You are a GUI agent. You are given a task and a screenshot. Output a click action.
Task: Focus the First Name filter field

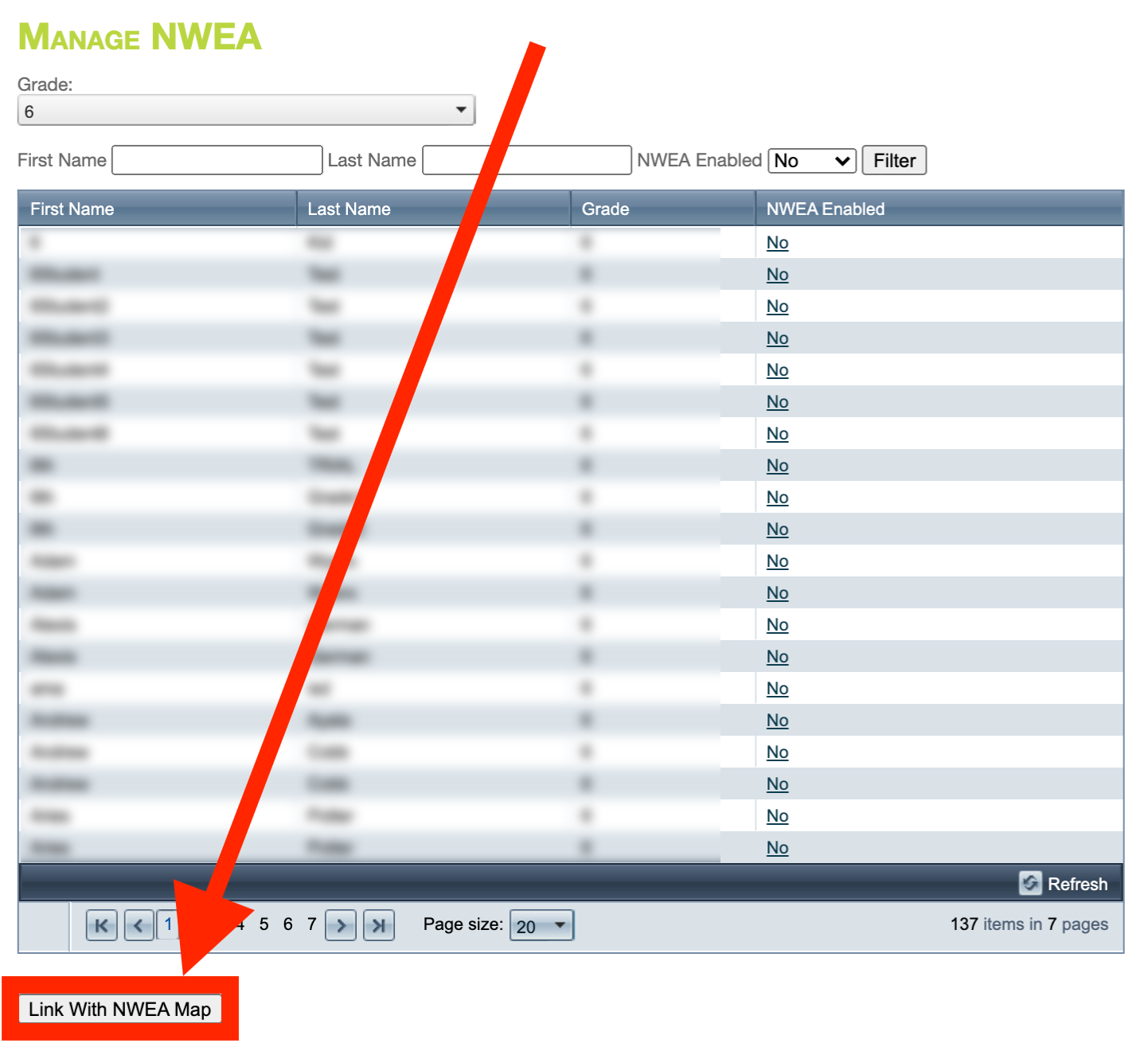coord(217,160)
